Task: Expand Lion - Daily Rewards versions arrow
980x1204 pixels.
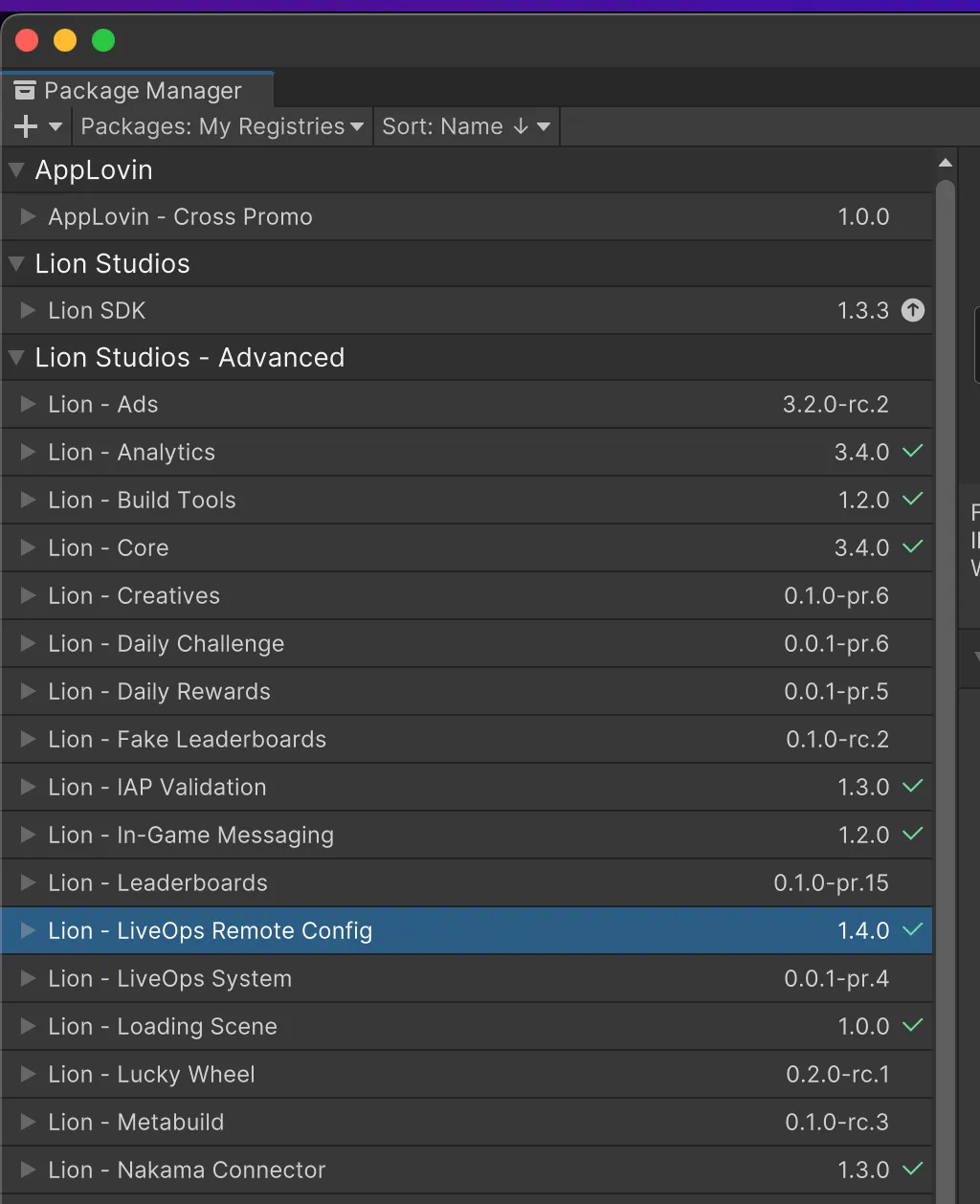Action: 29,692
